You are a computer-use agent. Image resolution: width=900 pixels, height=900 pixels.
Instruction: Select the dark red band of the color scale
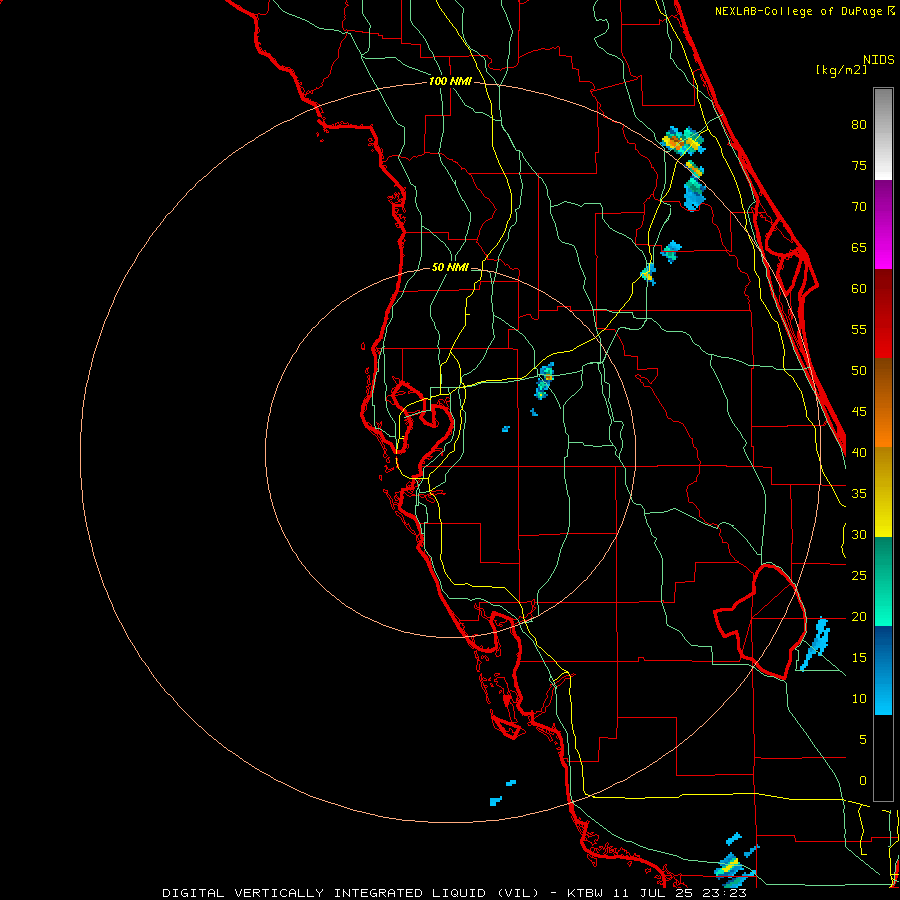click(883, 314)
